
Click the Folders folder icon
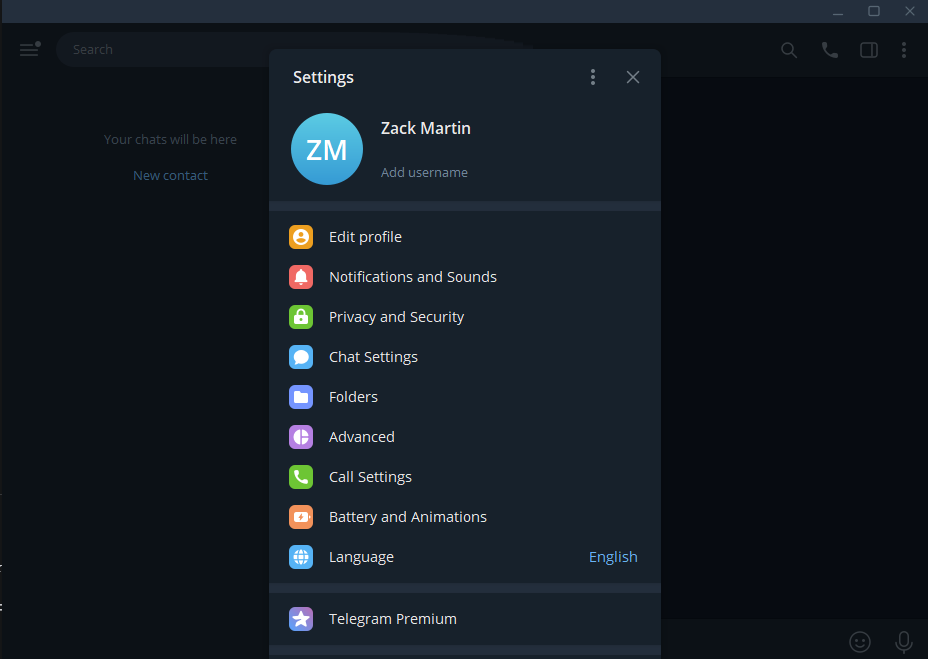[x=301, y=397]
